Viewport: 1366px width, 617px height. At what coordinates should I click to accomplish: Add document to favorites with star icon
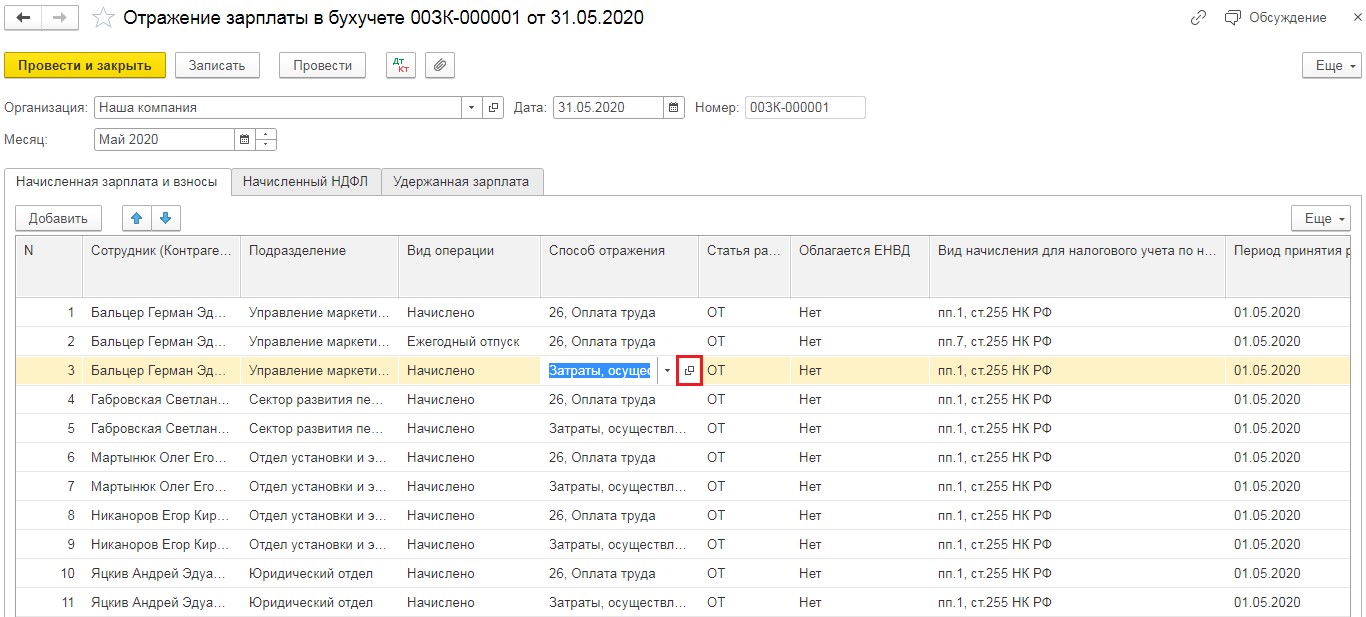(x=103, y=18)
